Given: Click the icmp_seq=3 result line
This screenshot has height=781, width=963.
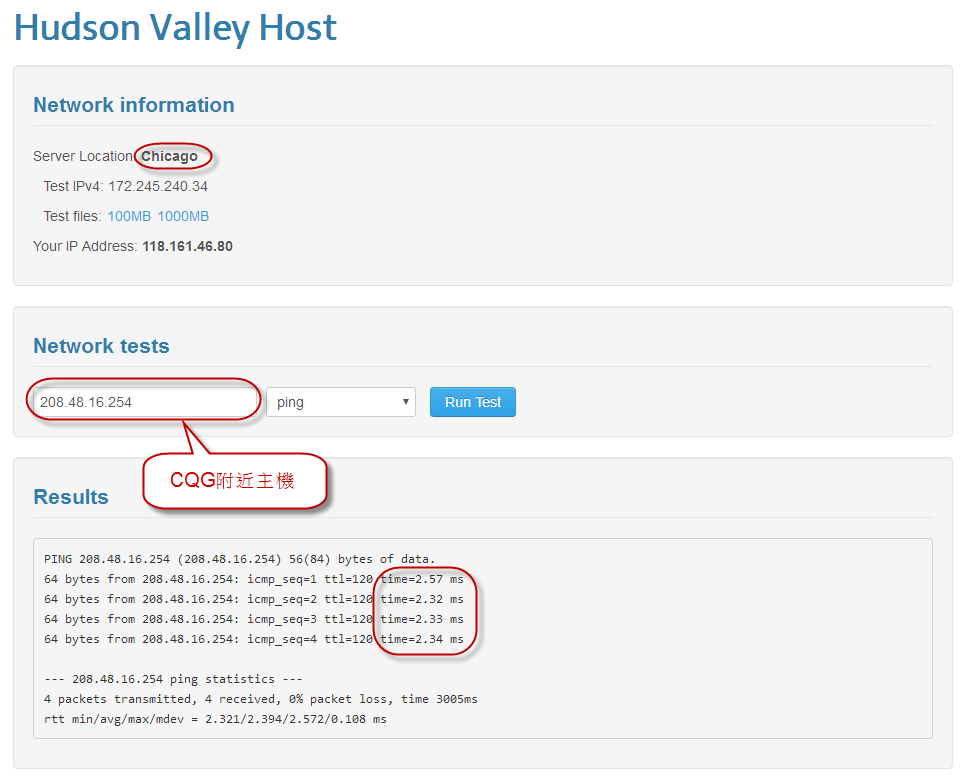Looking at the screenshot, I should click(x=254, y=619).
